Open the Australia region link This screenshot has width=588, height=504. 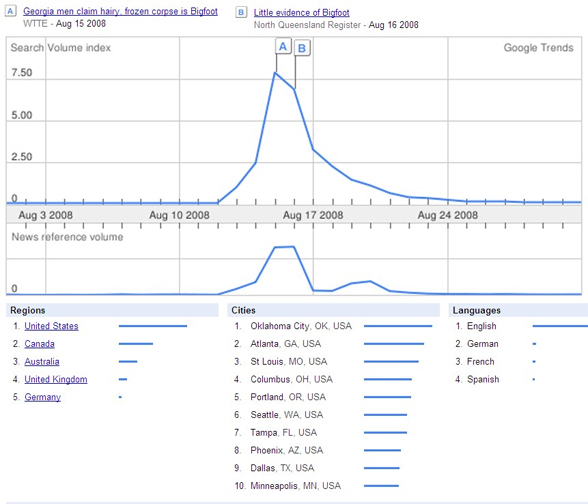(x=42, y=362)
